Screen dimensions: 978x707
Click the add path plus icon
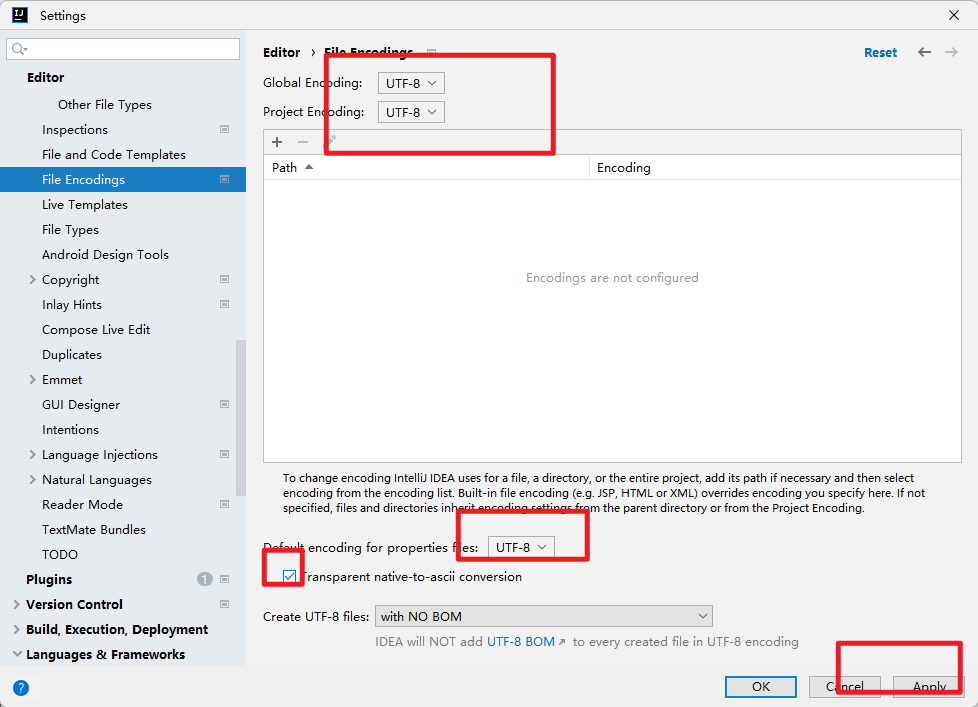(277, 142)
